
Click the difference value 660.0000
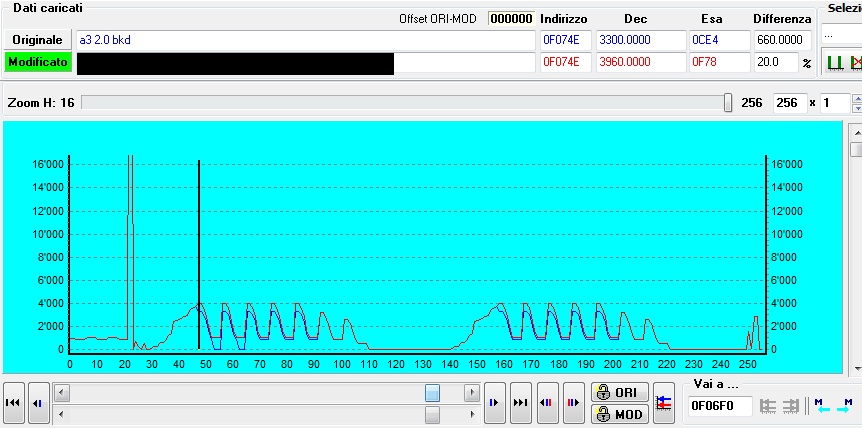pyautogui.click(x=782, y=40)
